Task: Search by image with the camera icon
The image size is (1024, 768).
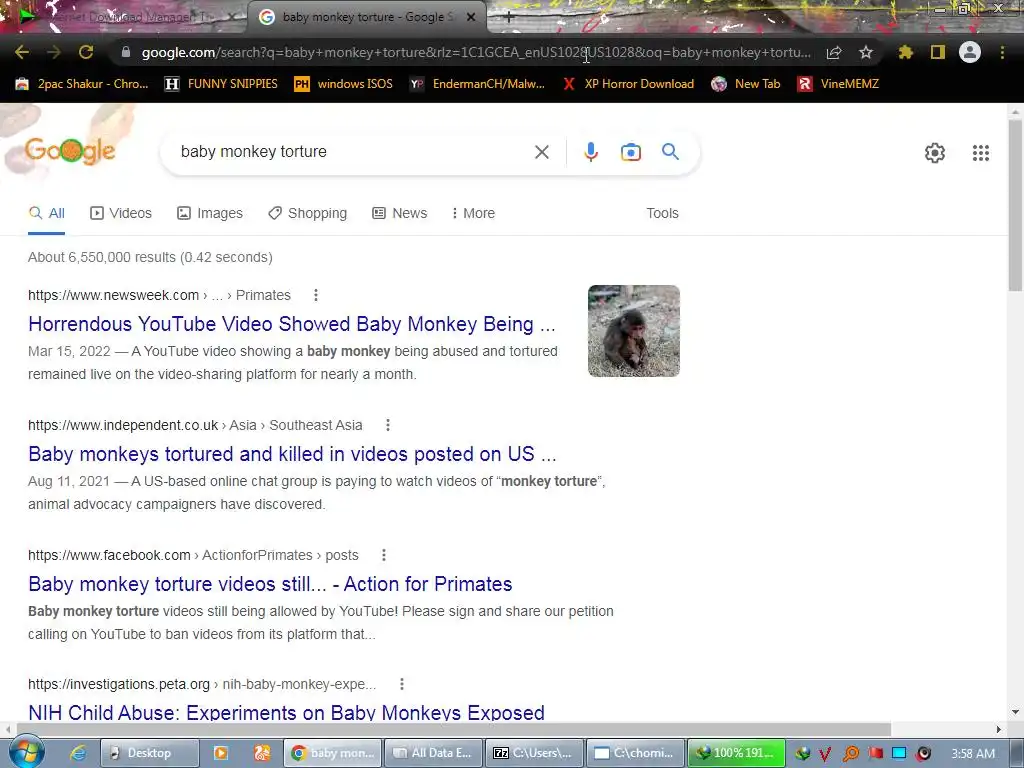Action: (630, 152)
